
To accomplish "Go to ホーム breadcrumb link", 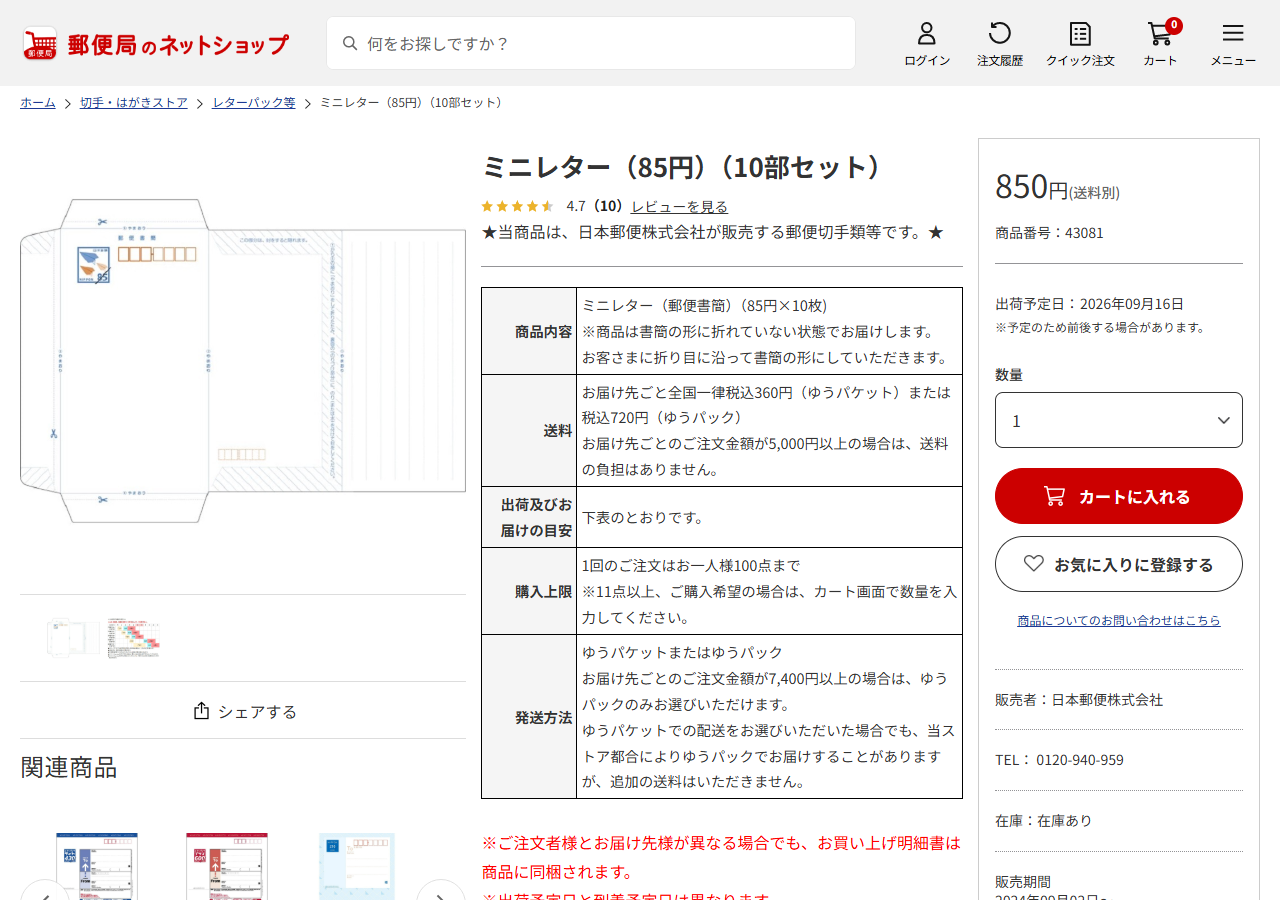I will pos(38,102).
